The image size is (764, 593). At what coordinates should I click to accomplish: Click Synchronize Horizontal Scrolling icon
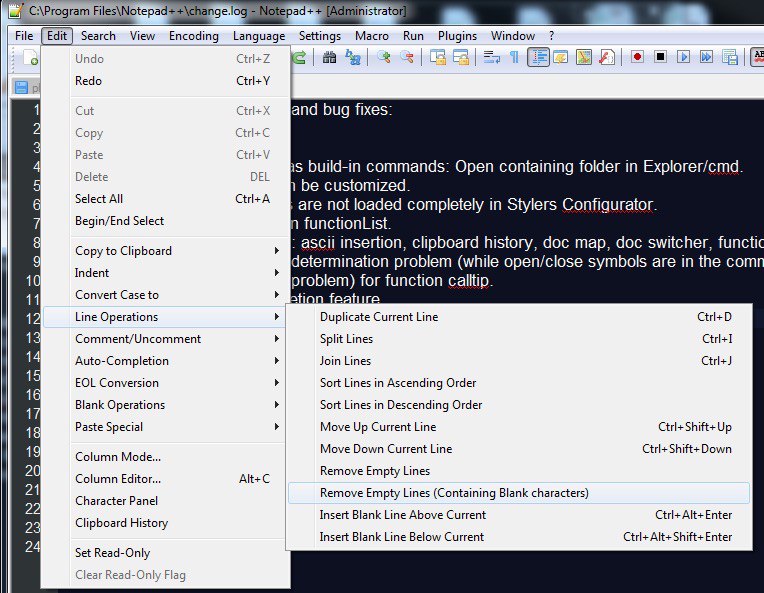460,57
